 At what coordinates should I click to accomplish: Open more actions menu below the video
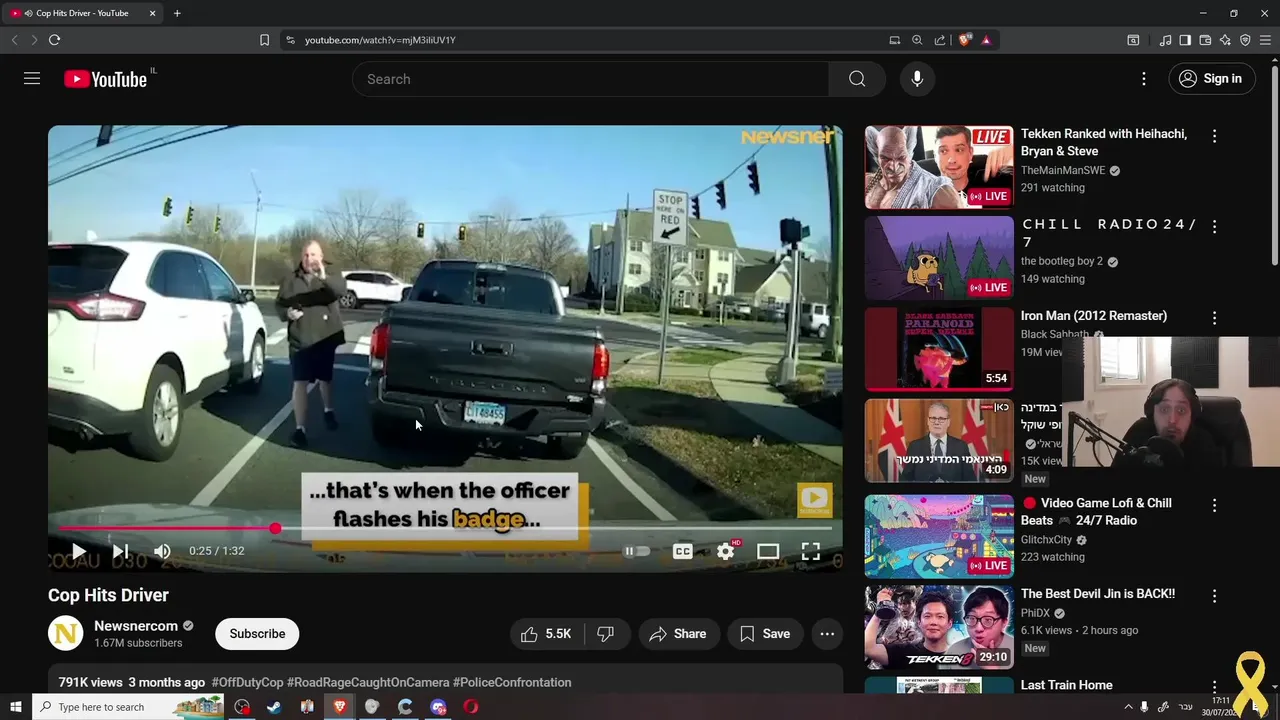click(x=827, y=634)
